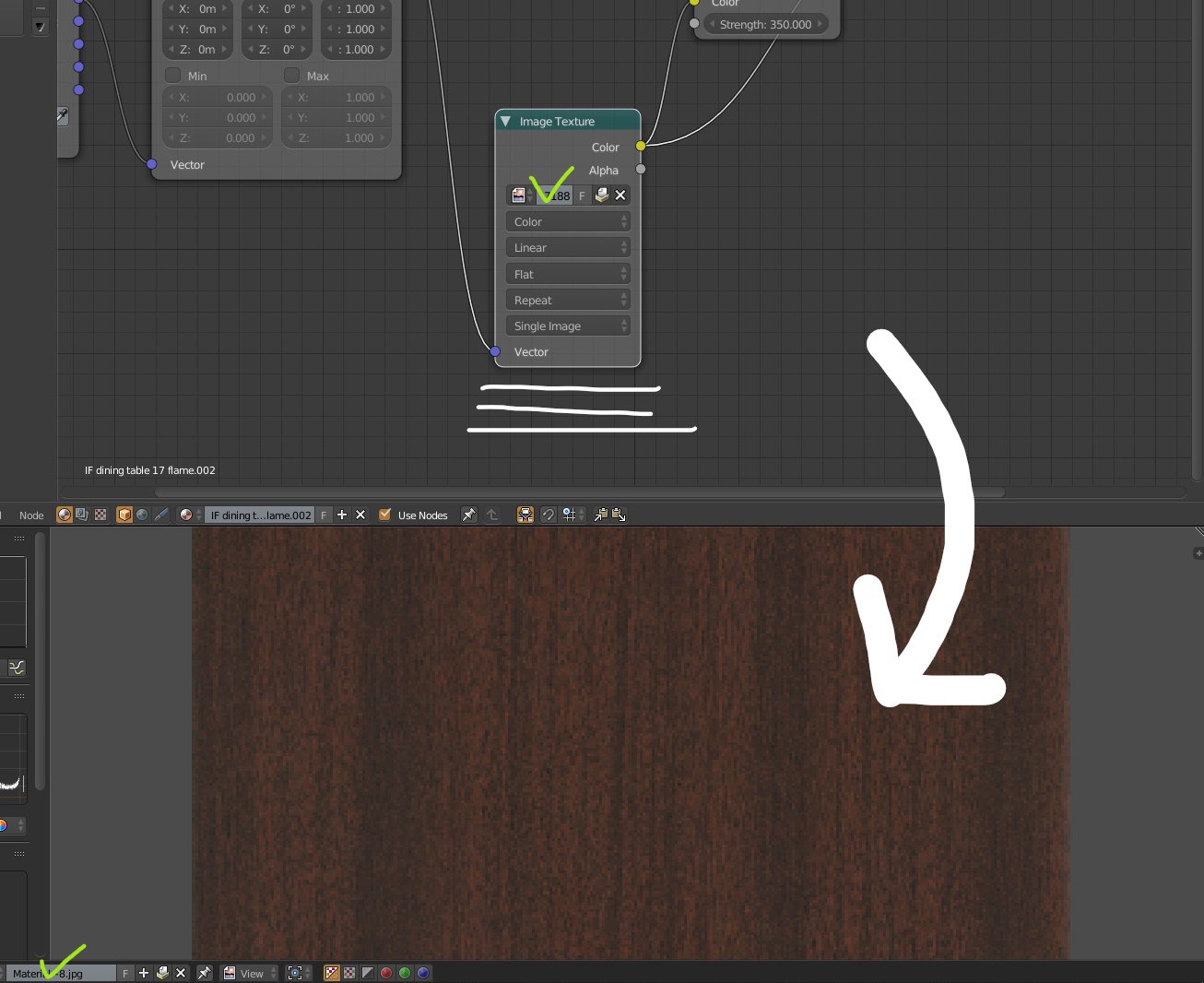This screenshot has height=983, width=1204.
Task: Adjust Strength 350.000 slider field
Action: coord(766,24)
